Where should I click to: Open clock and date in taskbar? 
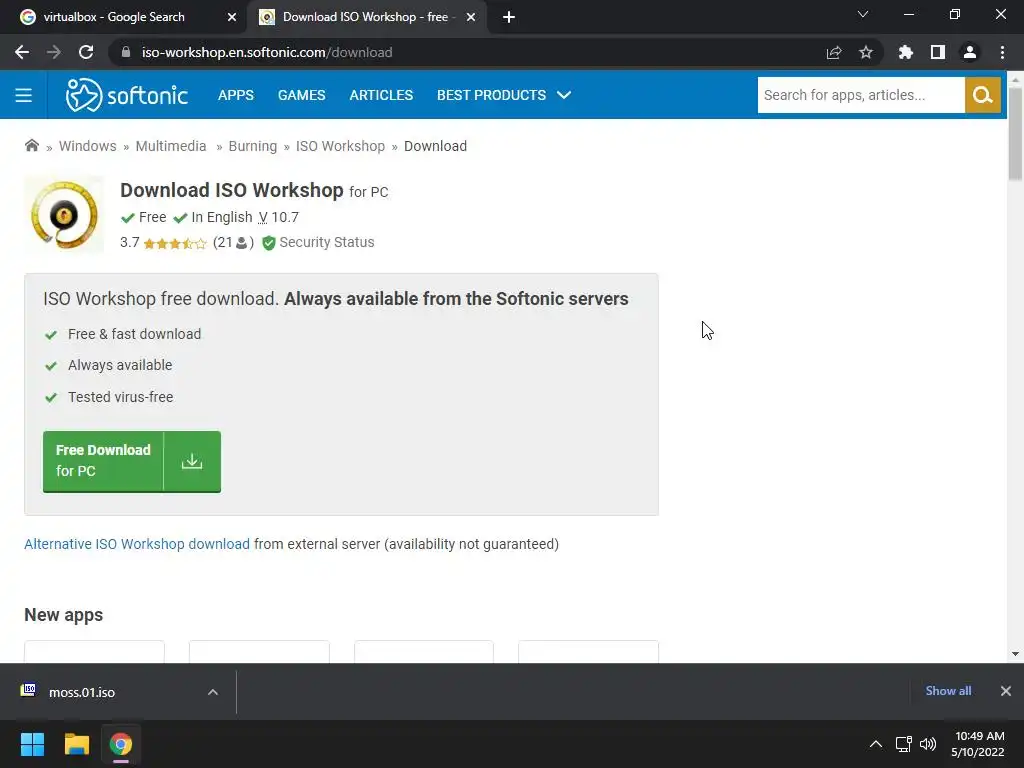[978, 744]
